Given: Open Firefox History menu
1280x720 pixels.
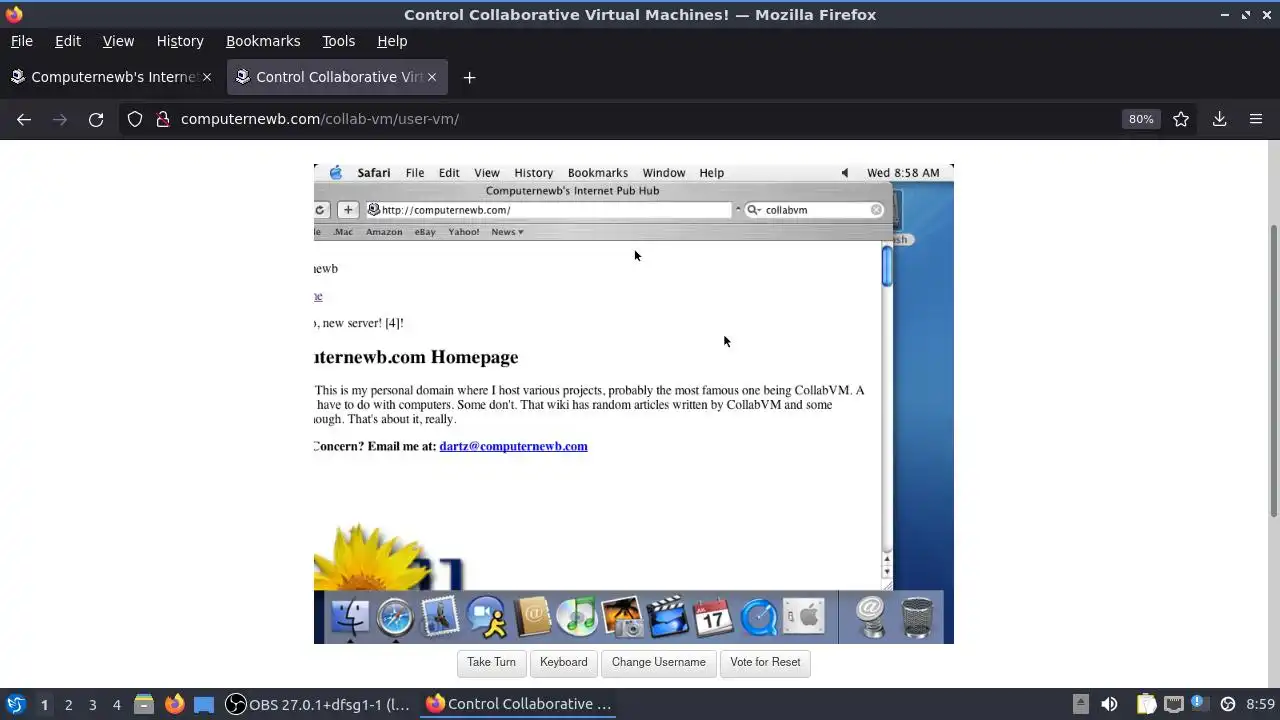Looking at the screenshot, I should click(180, 41).
